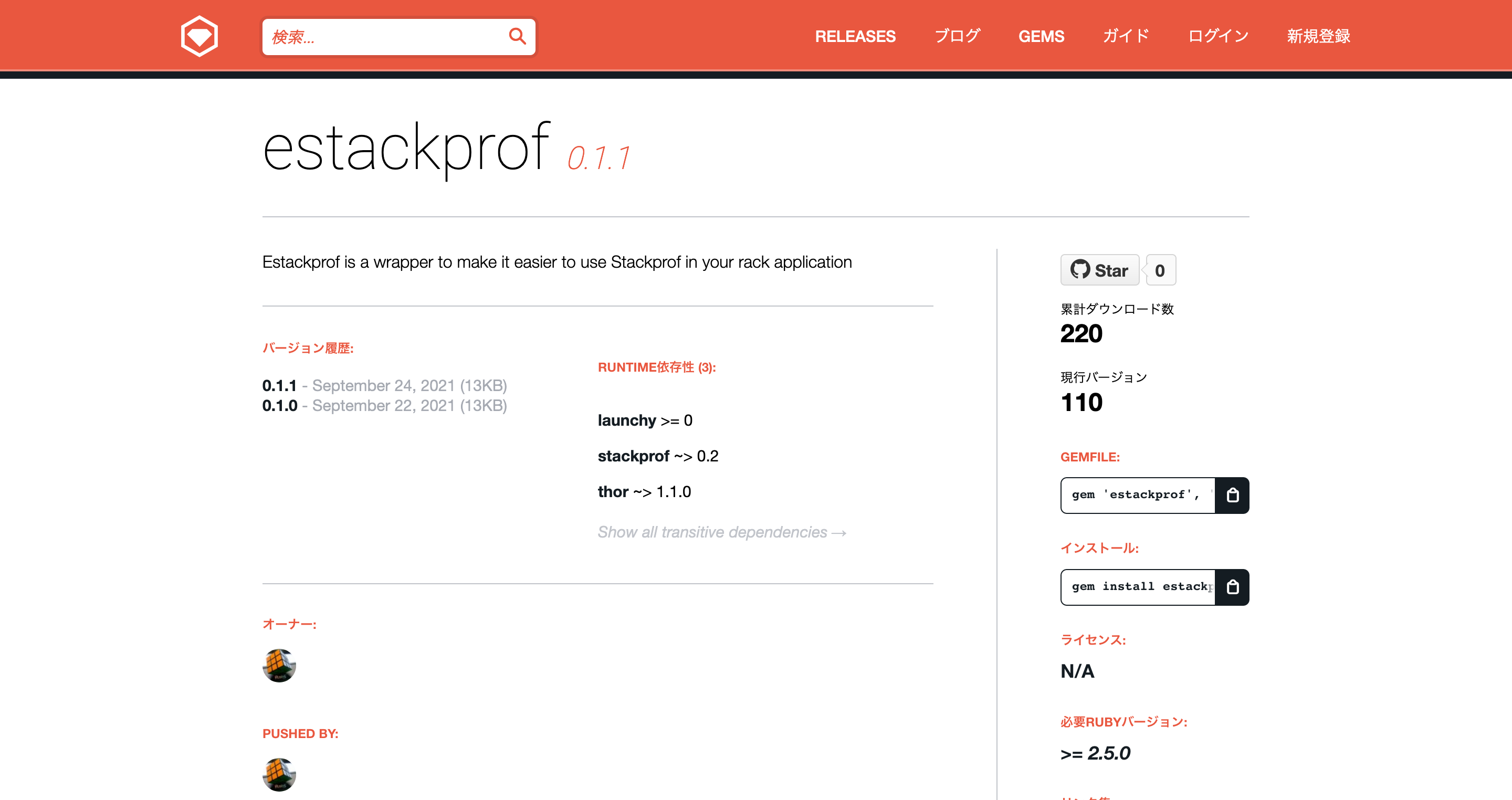The width and height of the screenshot is (1512, 800).
Task: Click the PUSHED BY avatar picture
Action: [279, 774]
